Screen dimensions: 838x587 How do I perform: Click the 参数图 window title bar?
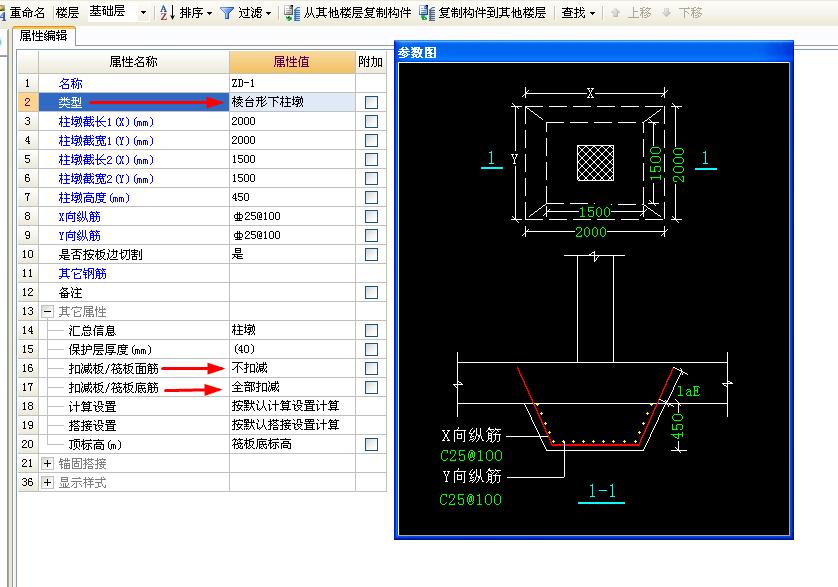(x=594, y=52)
